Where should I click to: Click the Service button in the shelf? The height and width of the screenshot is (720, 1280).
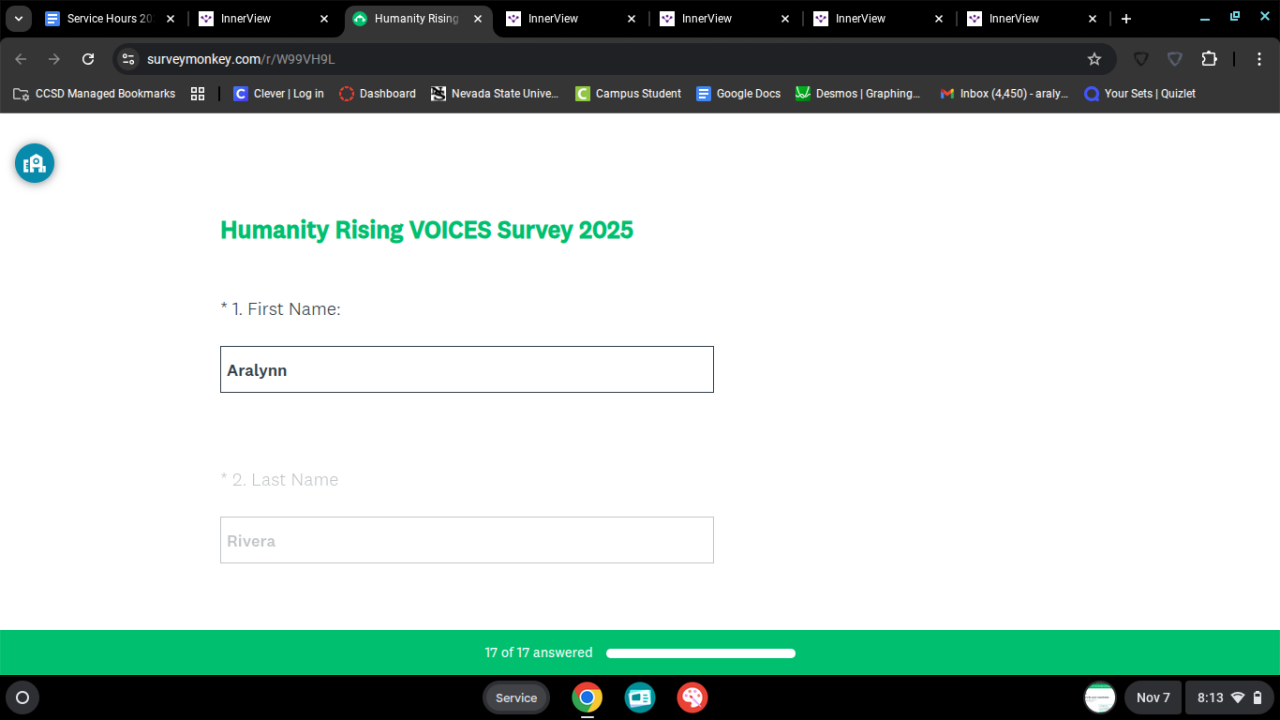tap(516, 698)
